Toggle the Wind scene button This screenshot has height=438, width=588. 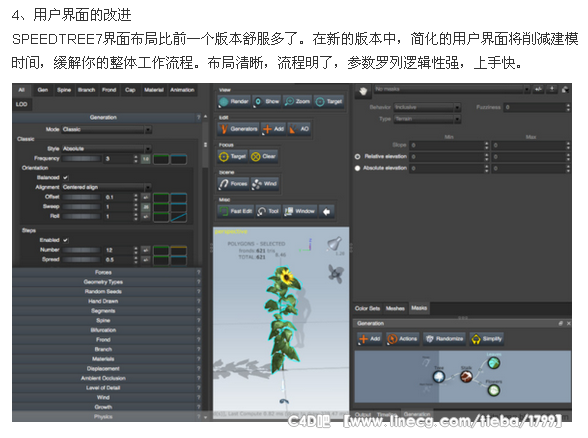(265, 184)
